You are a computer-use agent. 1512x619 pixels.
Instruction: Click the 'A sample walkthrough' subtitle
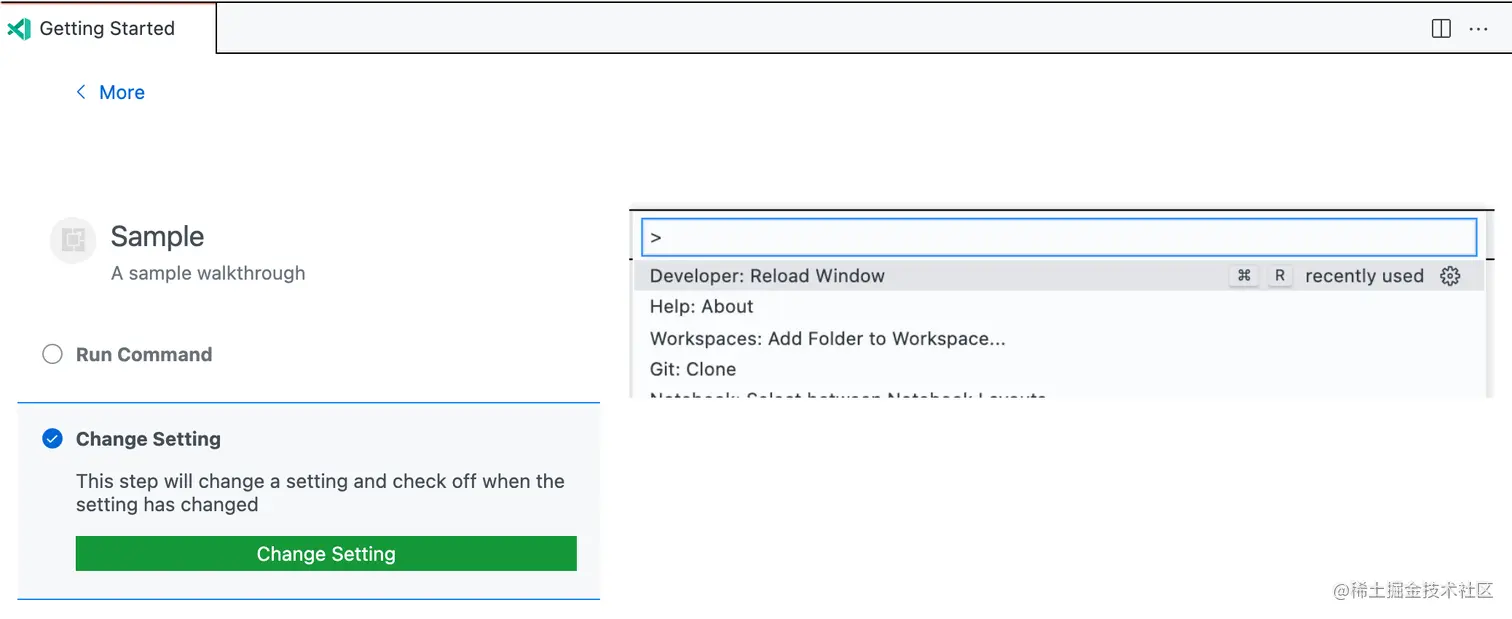click(208, 273)
